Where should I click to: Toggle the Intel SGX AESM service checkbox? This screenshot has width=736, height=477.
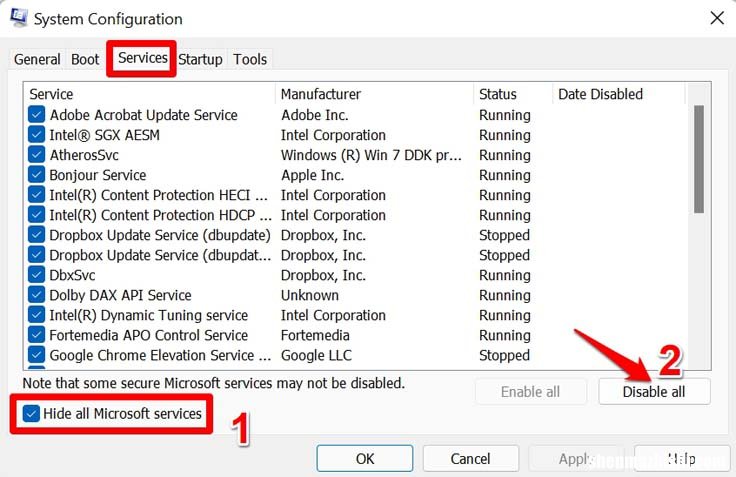pyautogui.click(x=37, y=135)
